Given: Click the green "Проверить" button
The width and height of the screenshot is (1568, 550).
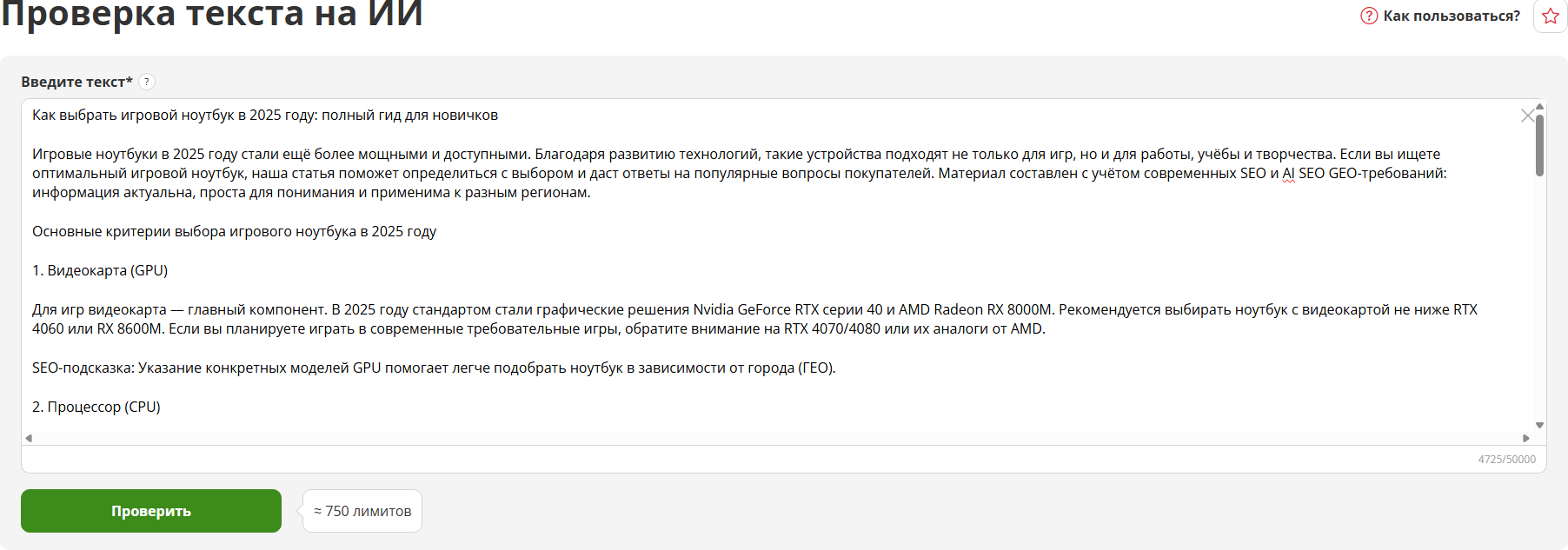Looking at the screenshot, I should (151, 511).
